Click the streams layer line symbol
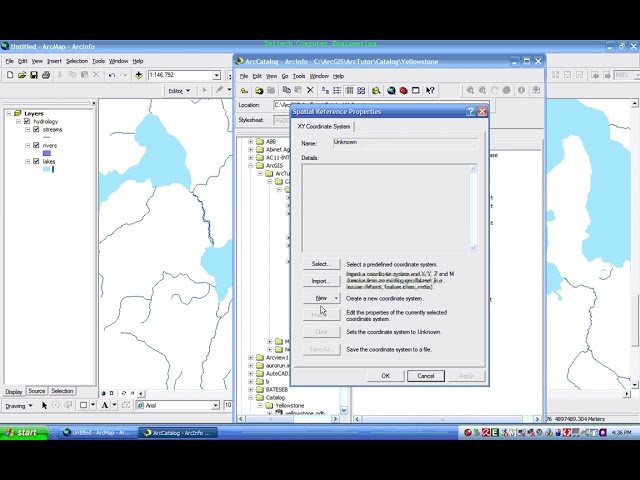The height and width of the screenshot is (480, 640). tap(47, 137)
